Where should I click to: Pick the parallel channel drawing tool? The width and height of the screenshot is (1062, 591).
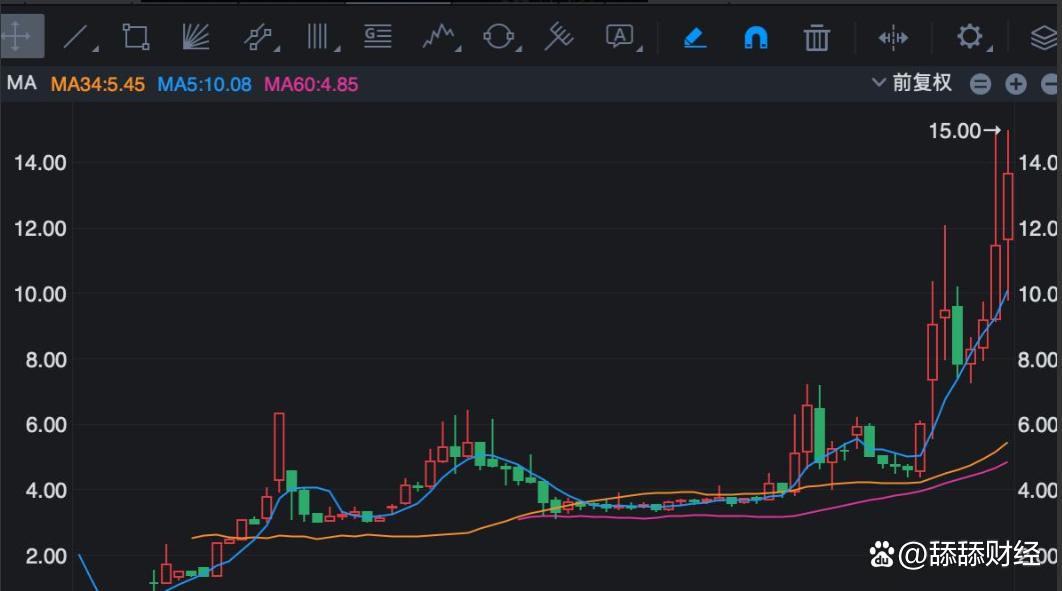tap(258, 38)
